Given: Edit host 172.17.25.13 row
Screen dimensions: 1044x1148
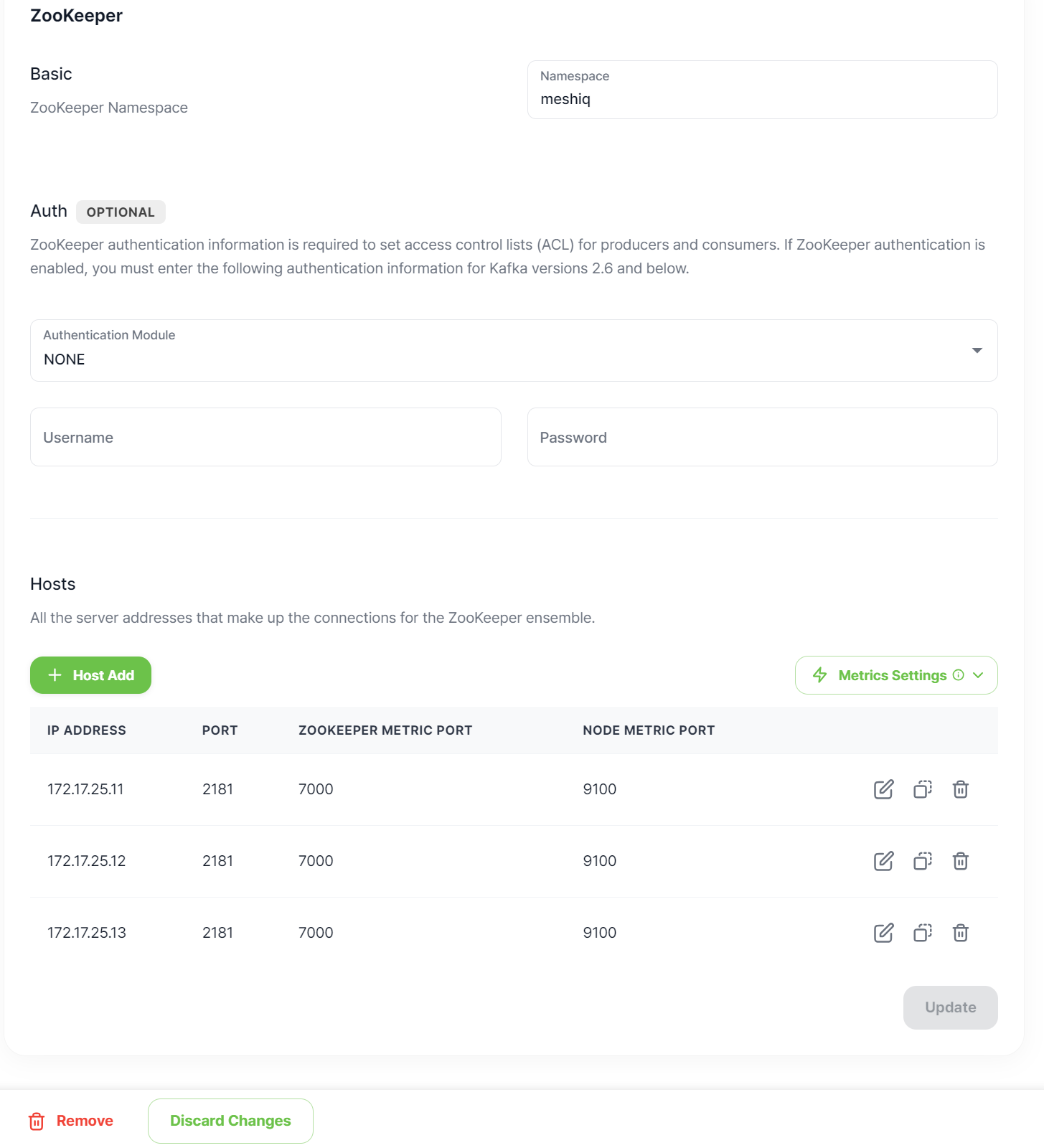Looking at the screenshot, I should [883, 933].
